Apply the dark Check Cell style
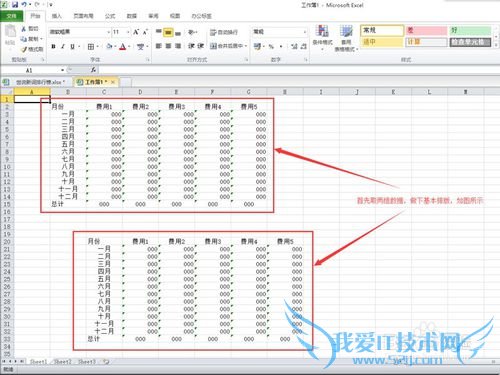This screenshot has height=375, width=500. (470, 42)
